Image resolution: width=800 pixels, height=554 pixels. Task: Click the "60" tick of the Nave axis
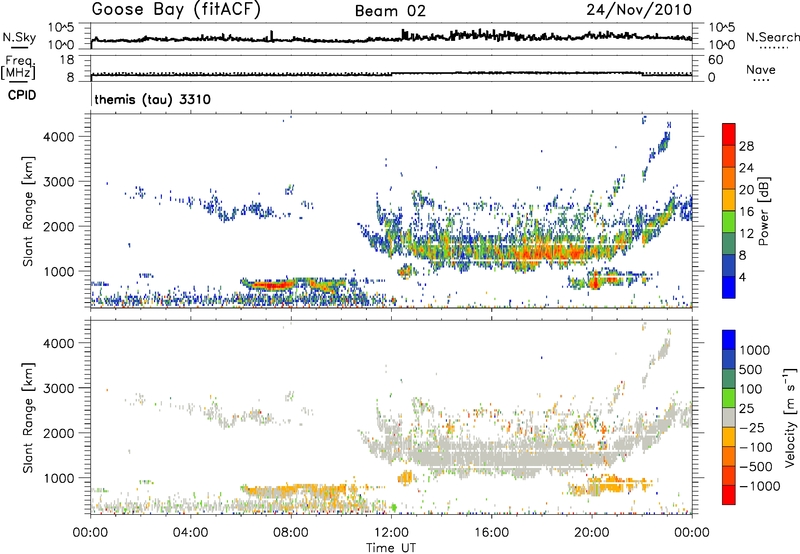pos(715,60)
